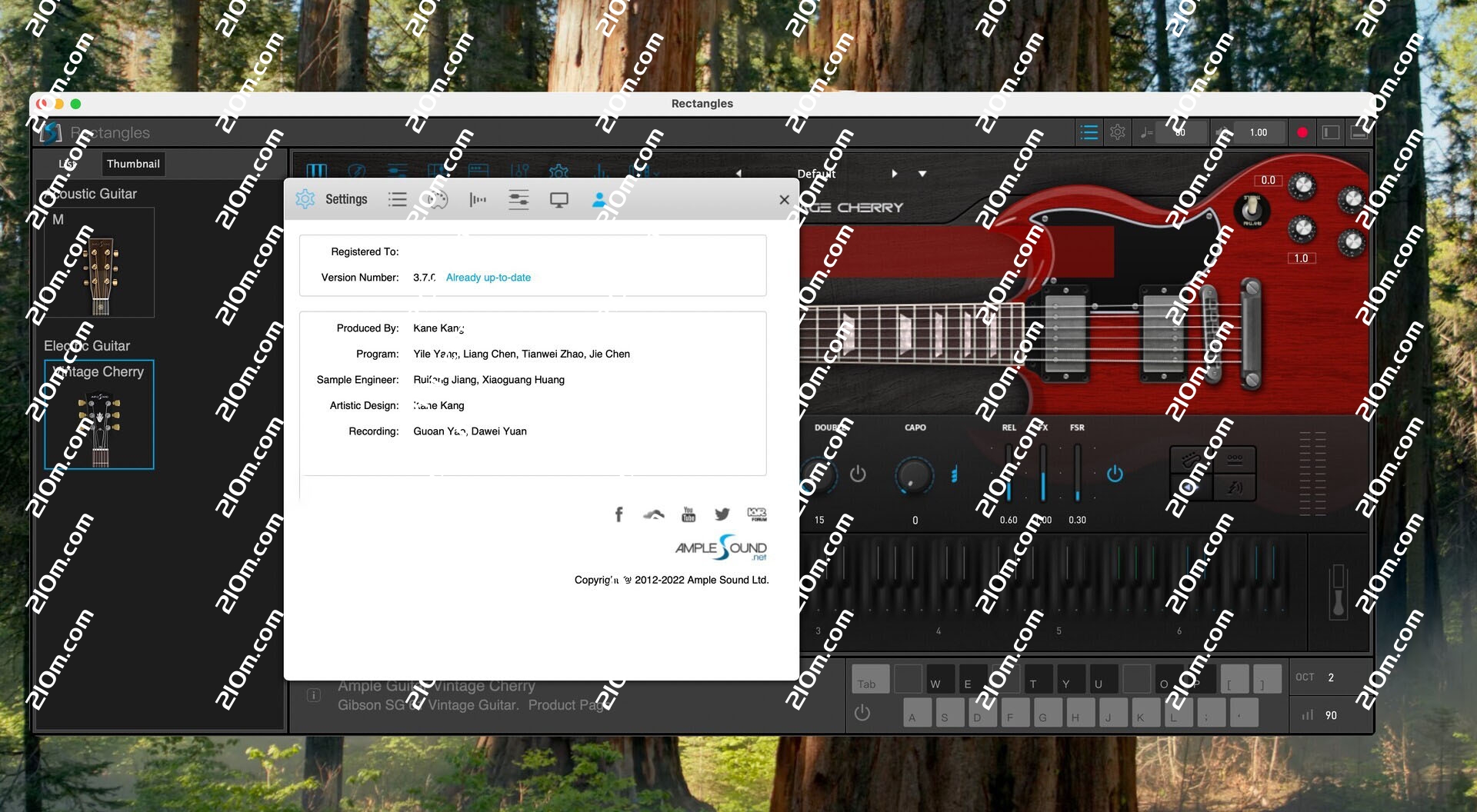Open the Strummer pick panel tab

357,171
